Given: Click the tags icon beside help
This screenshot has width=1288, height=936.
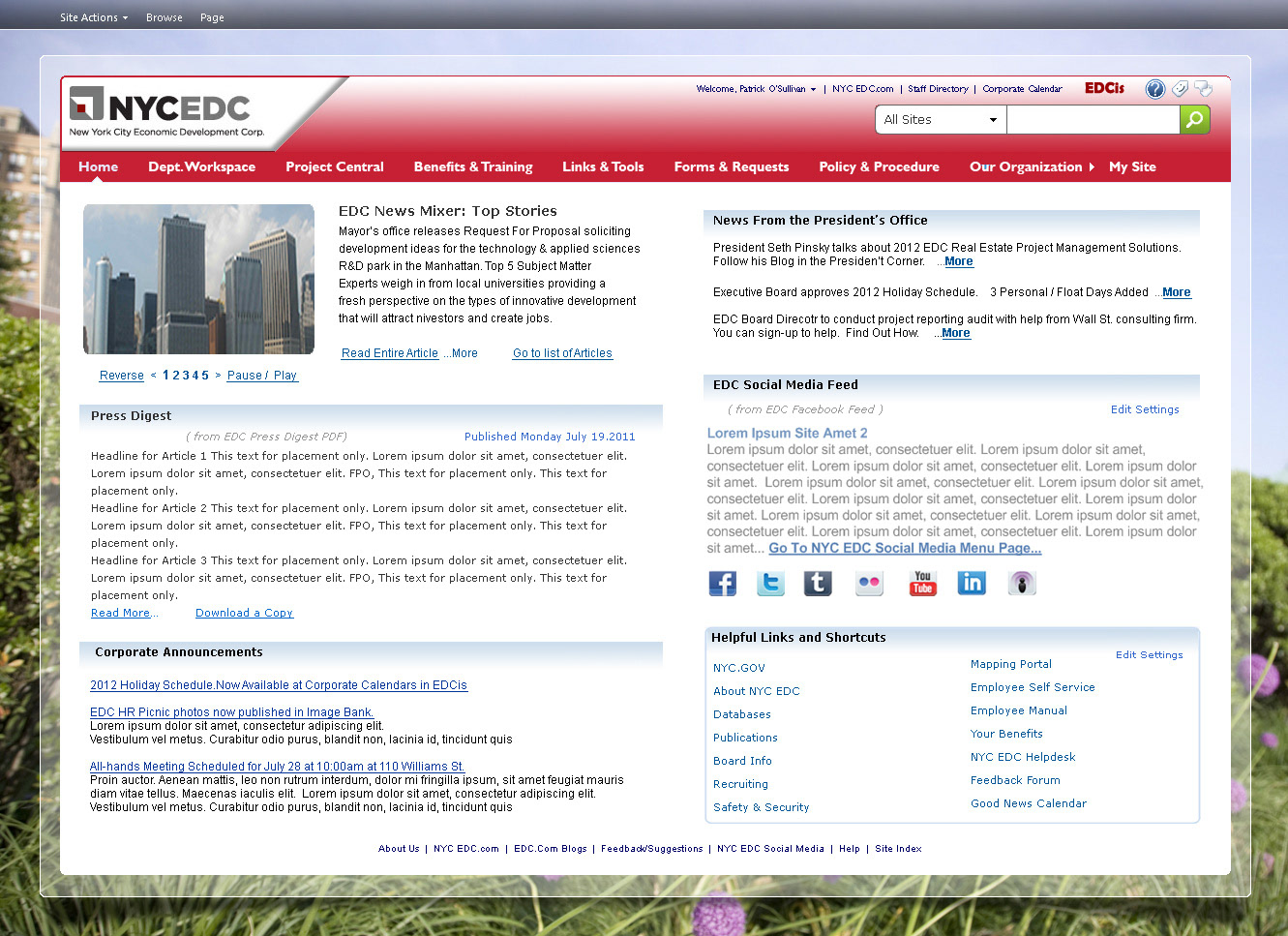Looking at the screenshot, I should pos(1180,89).
